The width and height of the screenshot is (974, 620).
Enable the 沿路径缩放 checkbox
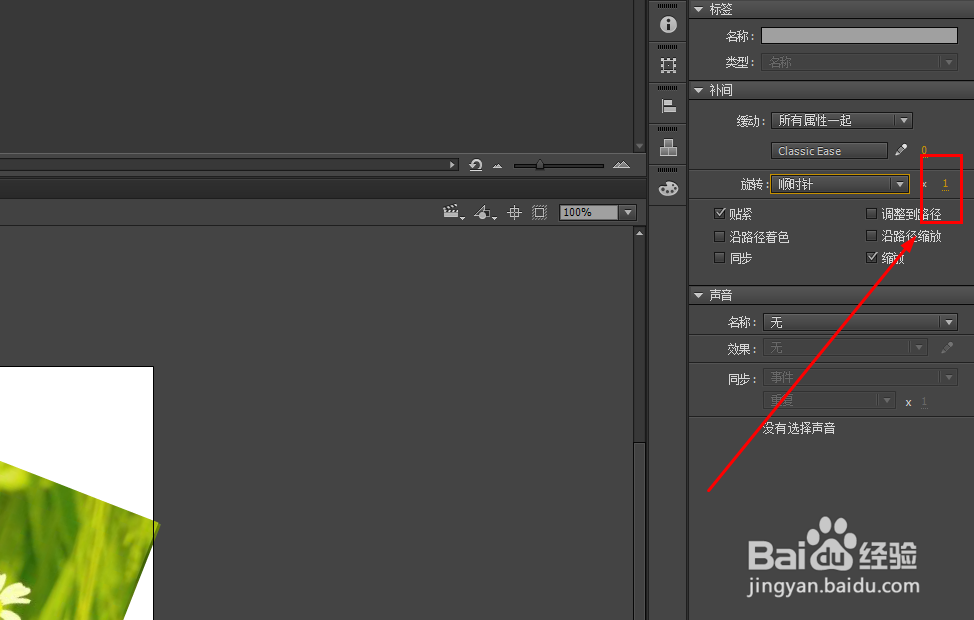pyautogui.click(x=872, y=235)
